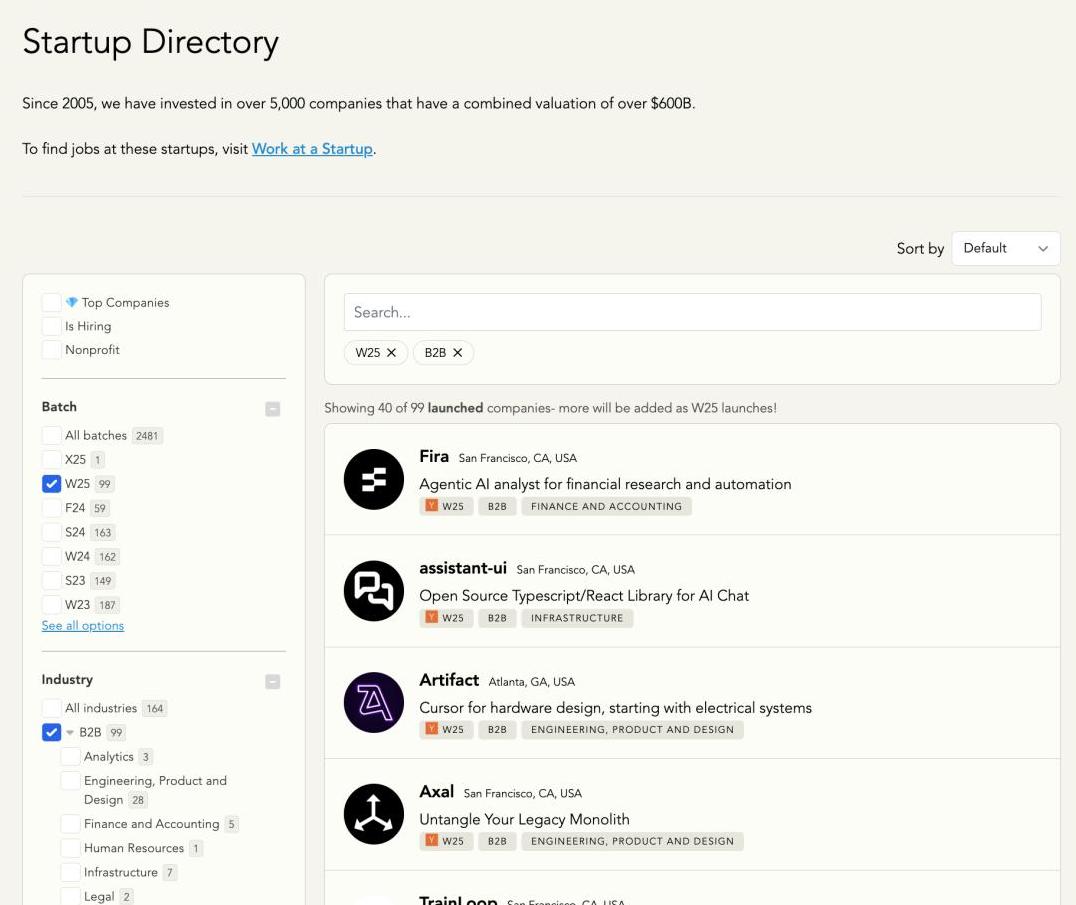Screen dimensions: 1076x905
Task: Check the S23 batch filter
Action: 51,580
